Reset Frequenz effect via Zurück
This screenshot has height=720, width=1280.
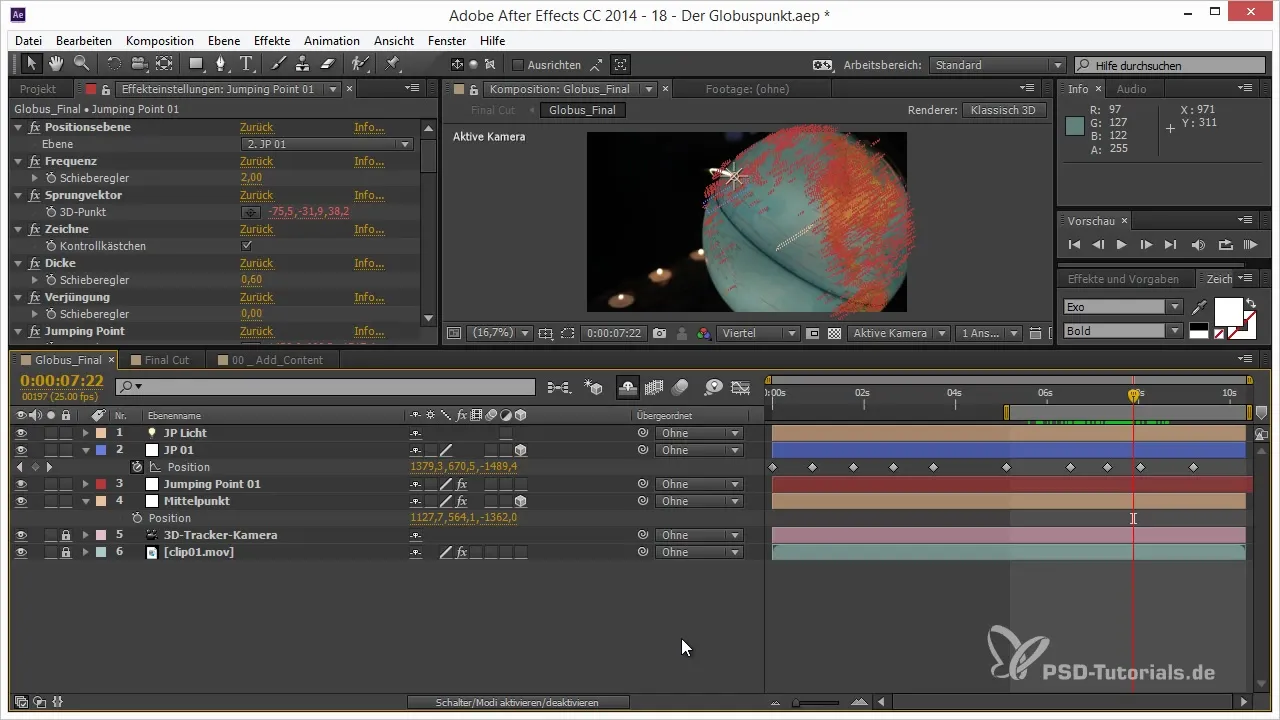click(256, 161)
